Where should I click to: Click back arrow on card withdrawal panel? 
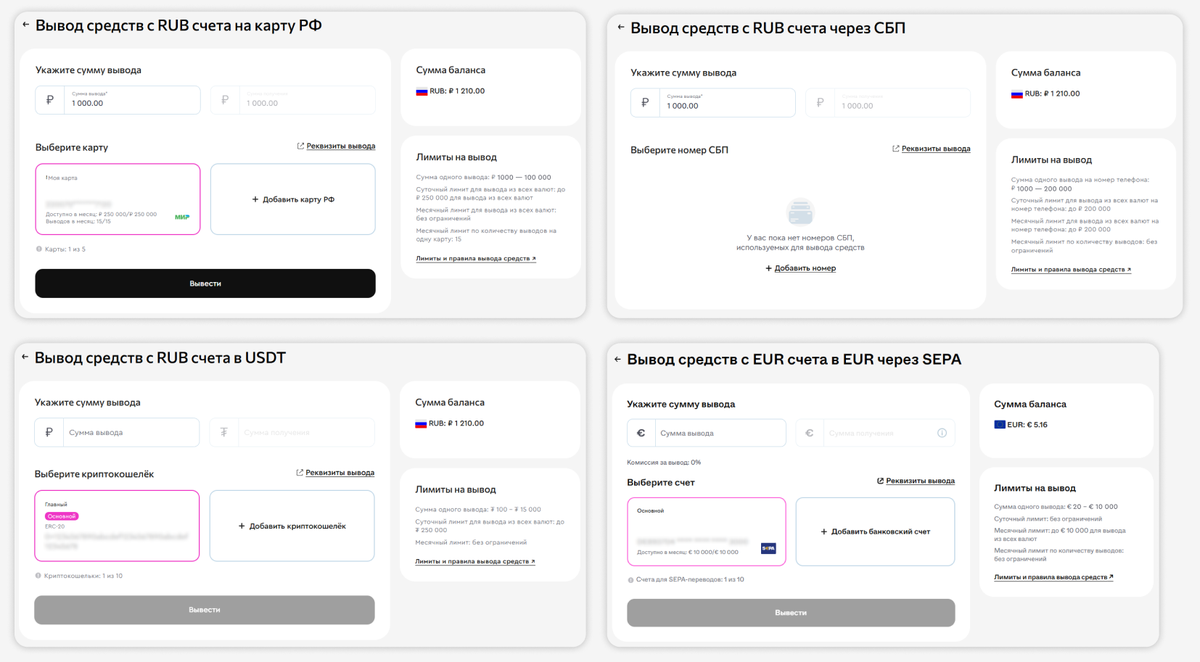pos(26,25)
